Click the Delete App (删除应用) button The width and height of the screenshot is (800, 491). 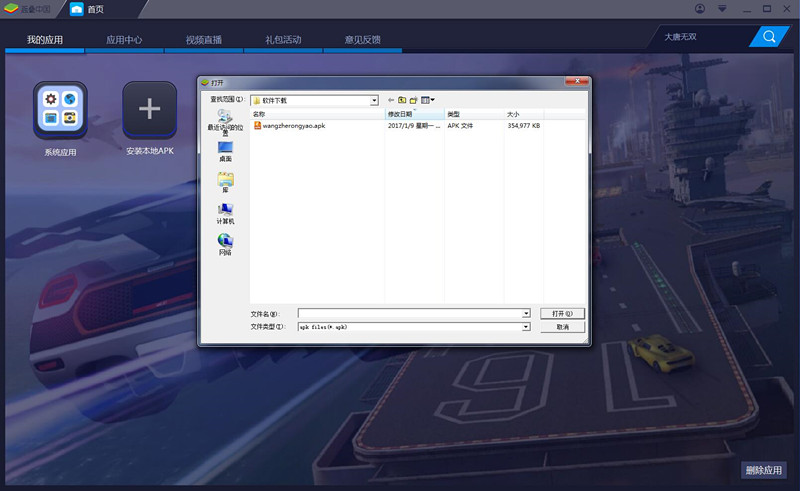click(764, 470)
